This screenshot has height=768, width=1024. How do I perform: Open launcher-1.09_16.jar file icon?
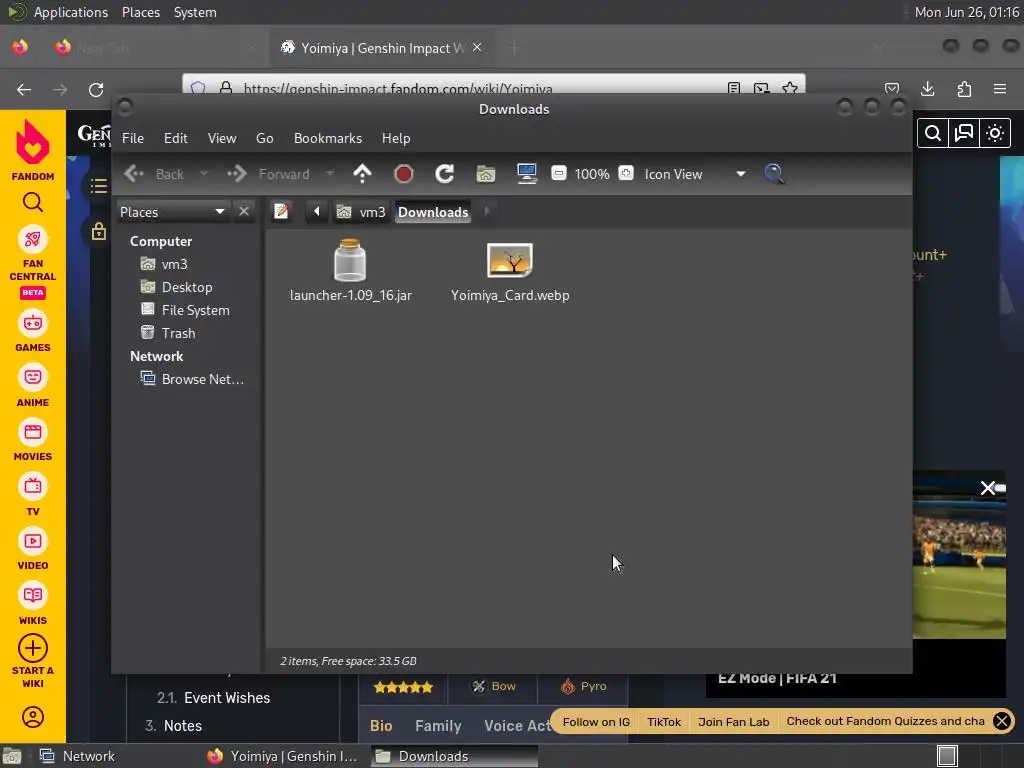[350, 260]
